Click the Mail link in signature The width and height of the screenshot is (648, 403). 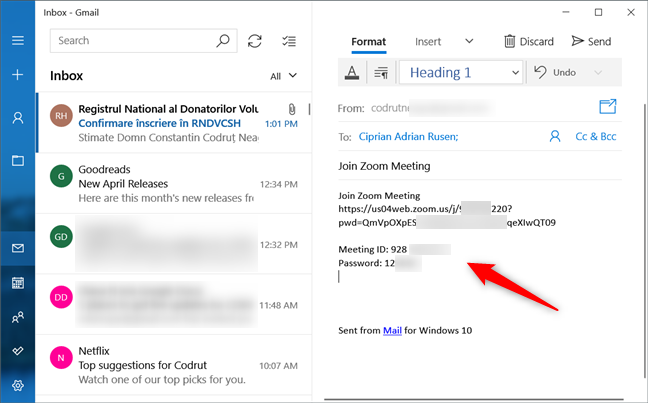point(392,331)
